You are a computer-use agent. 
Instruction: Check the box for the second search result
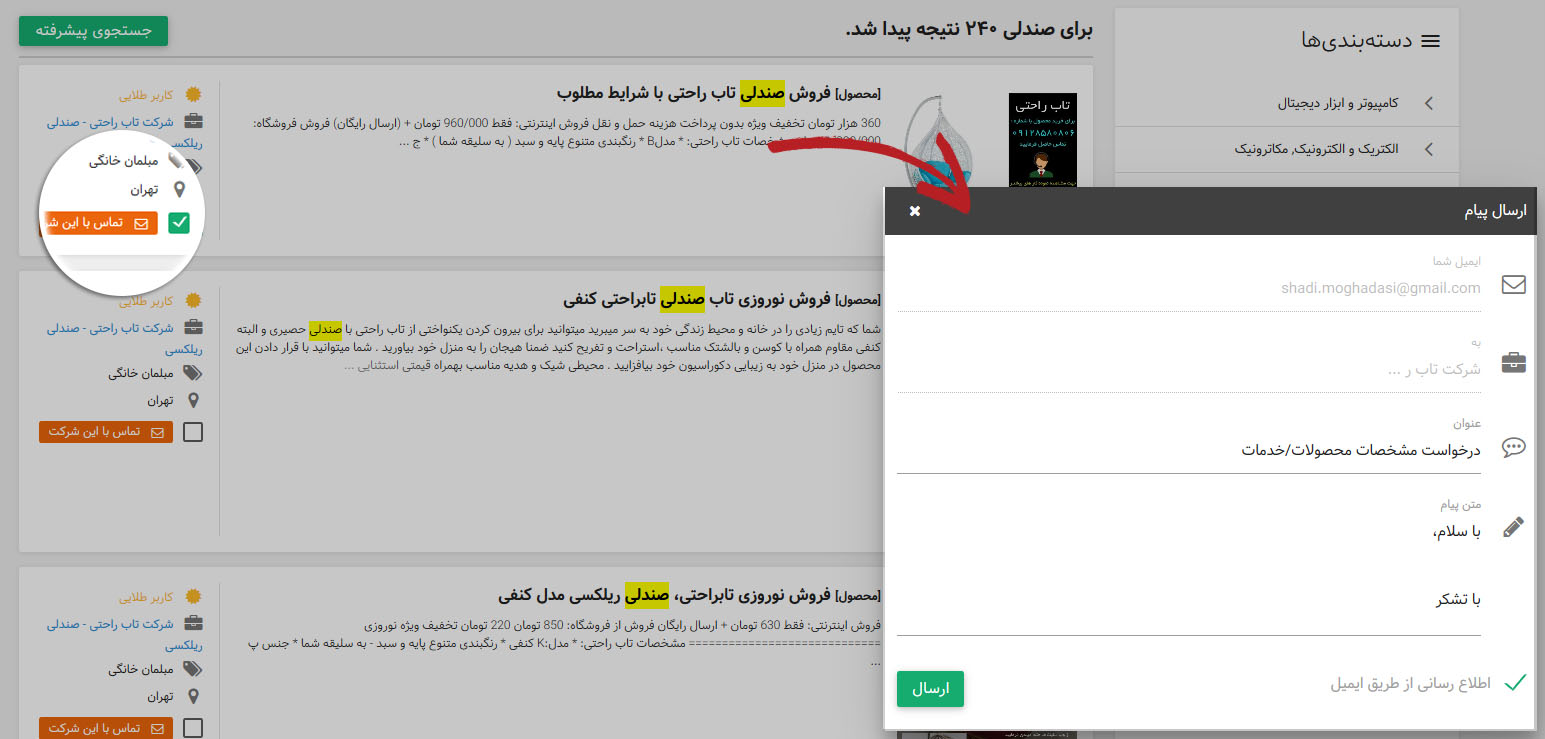click(194, 432)
